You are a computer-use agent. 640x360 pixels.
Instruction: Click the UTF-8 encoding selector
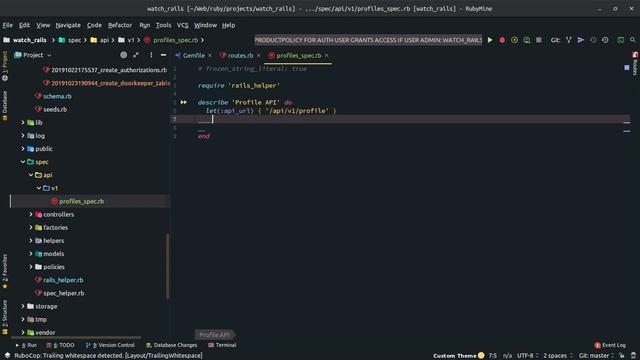[528, 356]
